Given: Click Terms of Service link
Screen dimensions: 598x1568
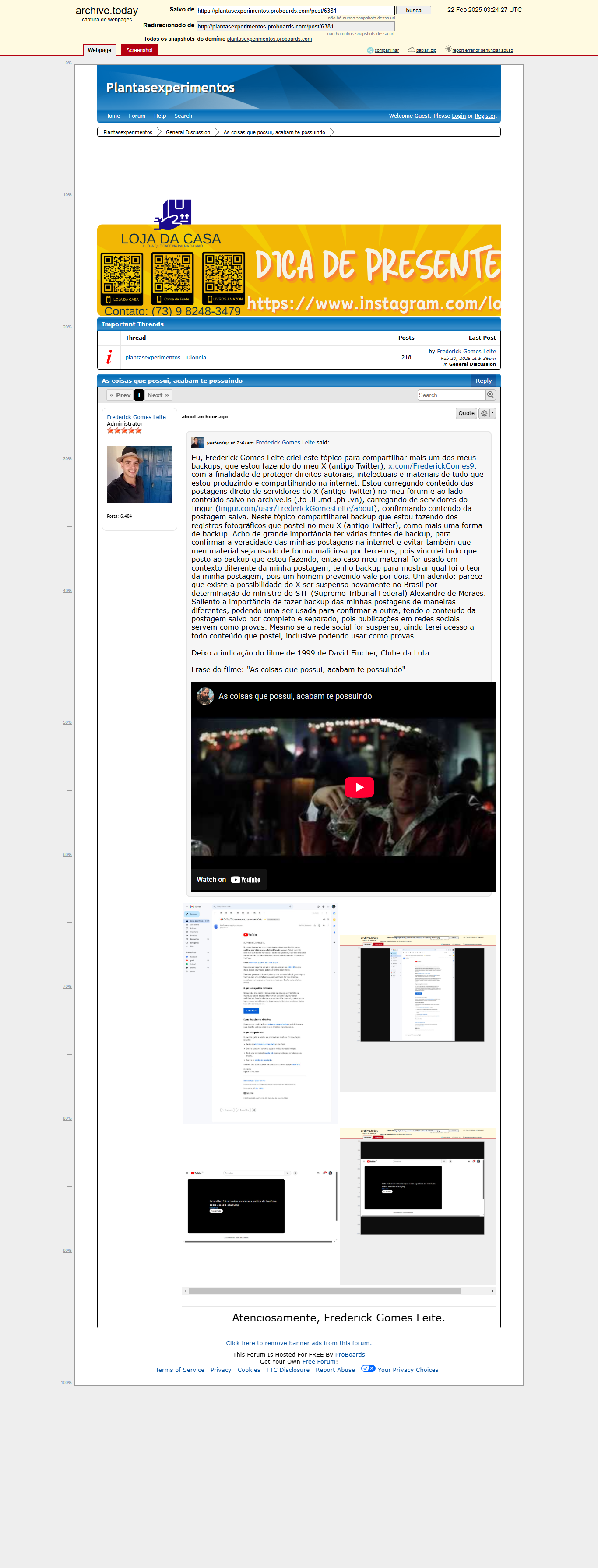Looking at the screenshot, I should 179,1370.
